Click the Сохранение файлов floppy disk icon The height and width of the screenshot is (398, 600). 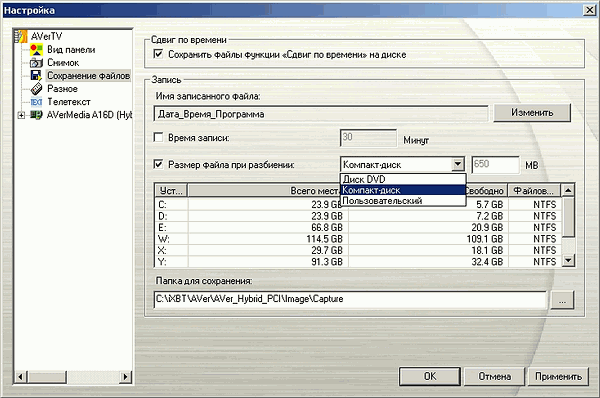pos(36,75)
